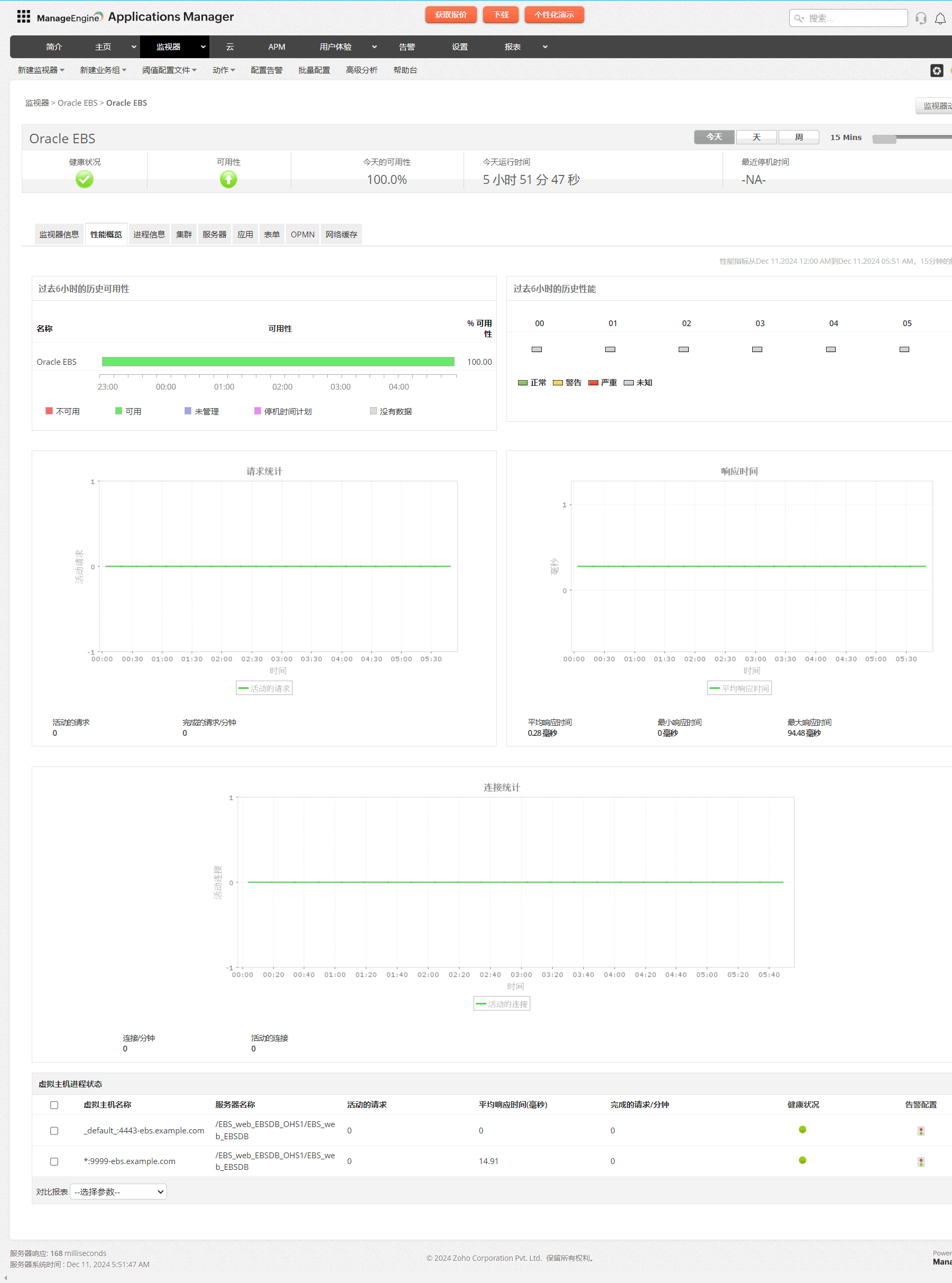Switch to the 服务器 tab
The height and width of the screenshot is (1283, 952).
tap(215, 234)
